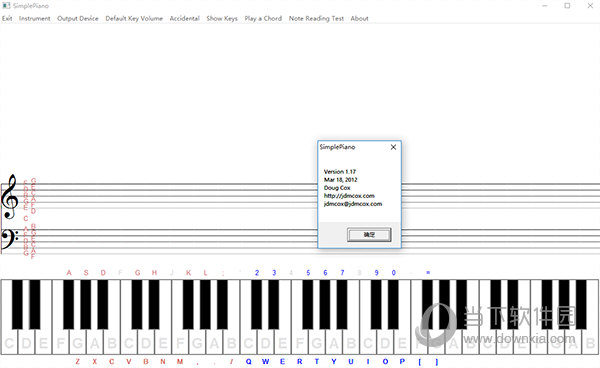Image resolution: width=600 pixels, height=368 pixels.
Task: Click the SimplePiano app icon in title bar
Action: (x=6, y=5)
